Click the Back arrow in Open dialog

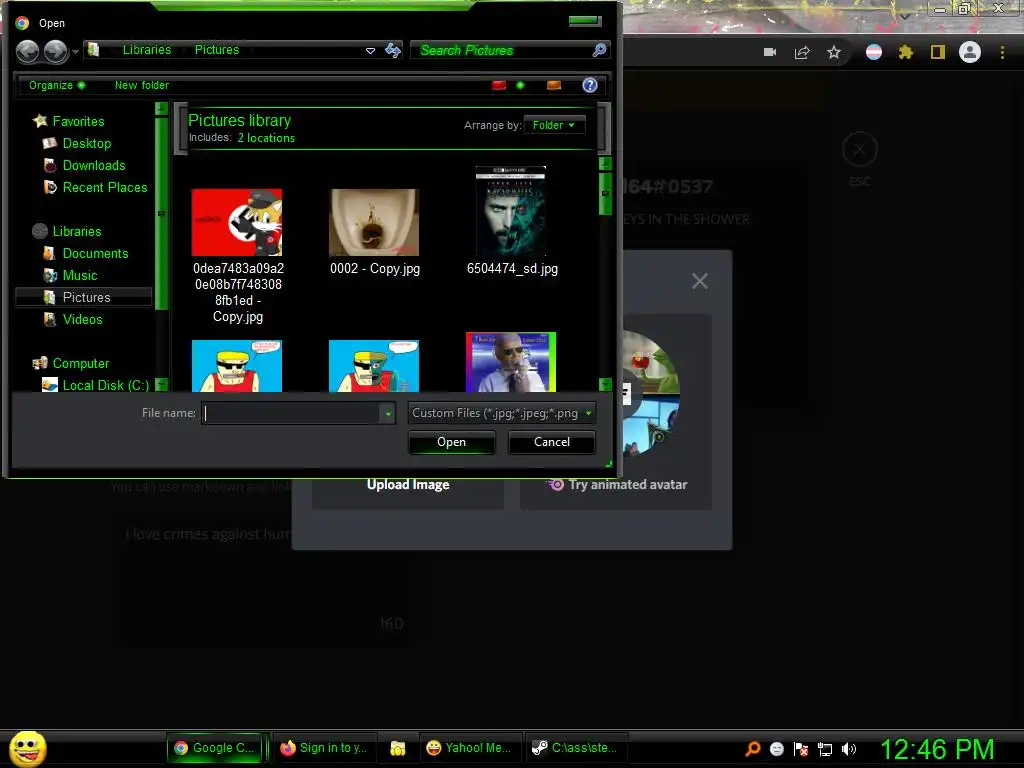click(x=27, y=51)
